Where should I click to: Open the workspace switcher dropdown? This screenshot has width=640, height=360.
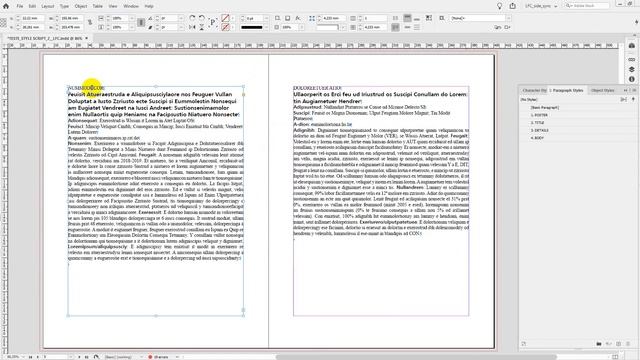(x=541, y=6)
